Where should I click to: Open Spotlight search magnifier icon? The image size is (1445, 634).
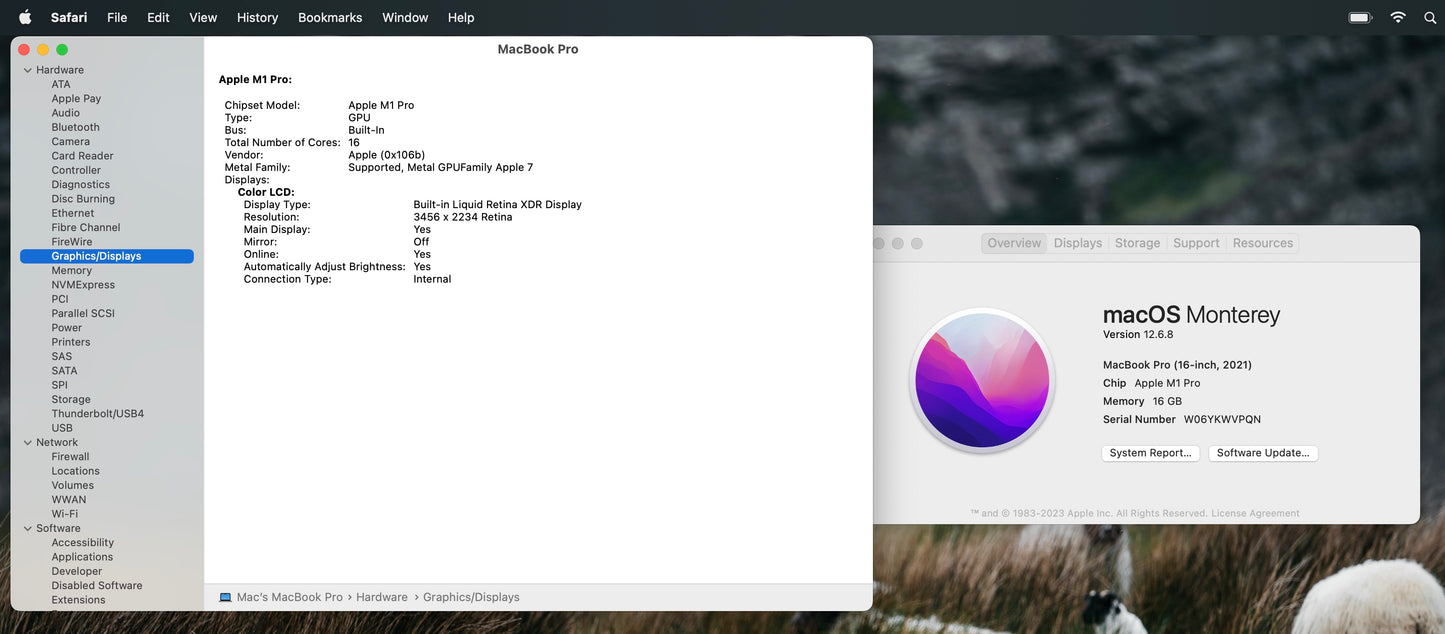(1430, 17)
